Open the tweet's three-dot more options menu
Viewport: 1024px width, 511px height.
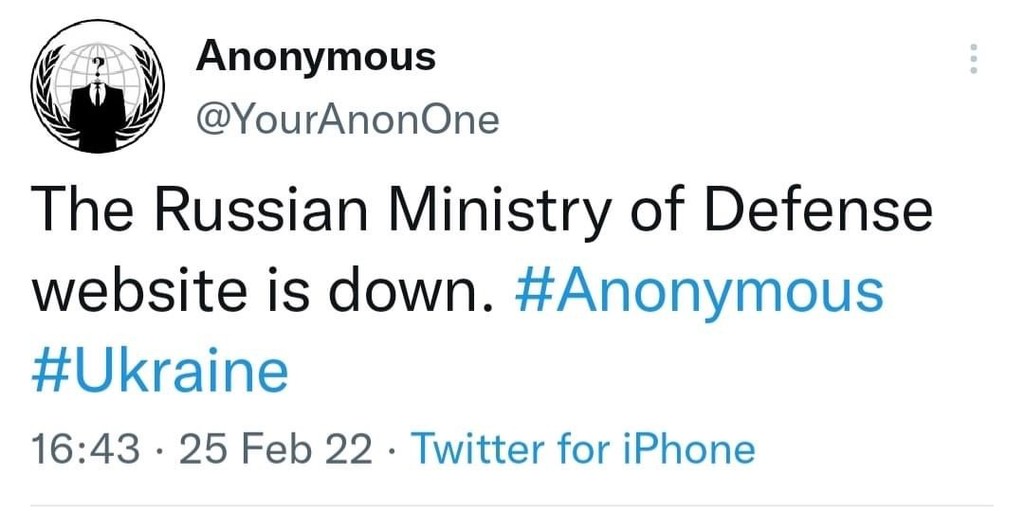973,59
